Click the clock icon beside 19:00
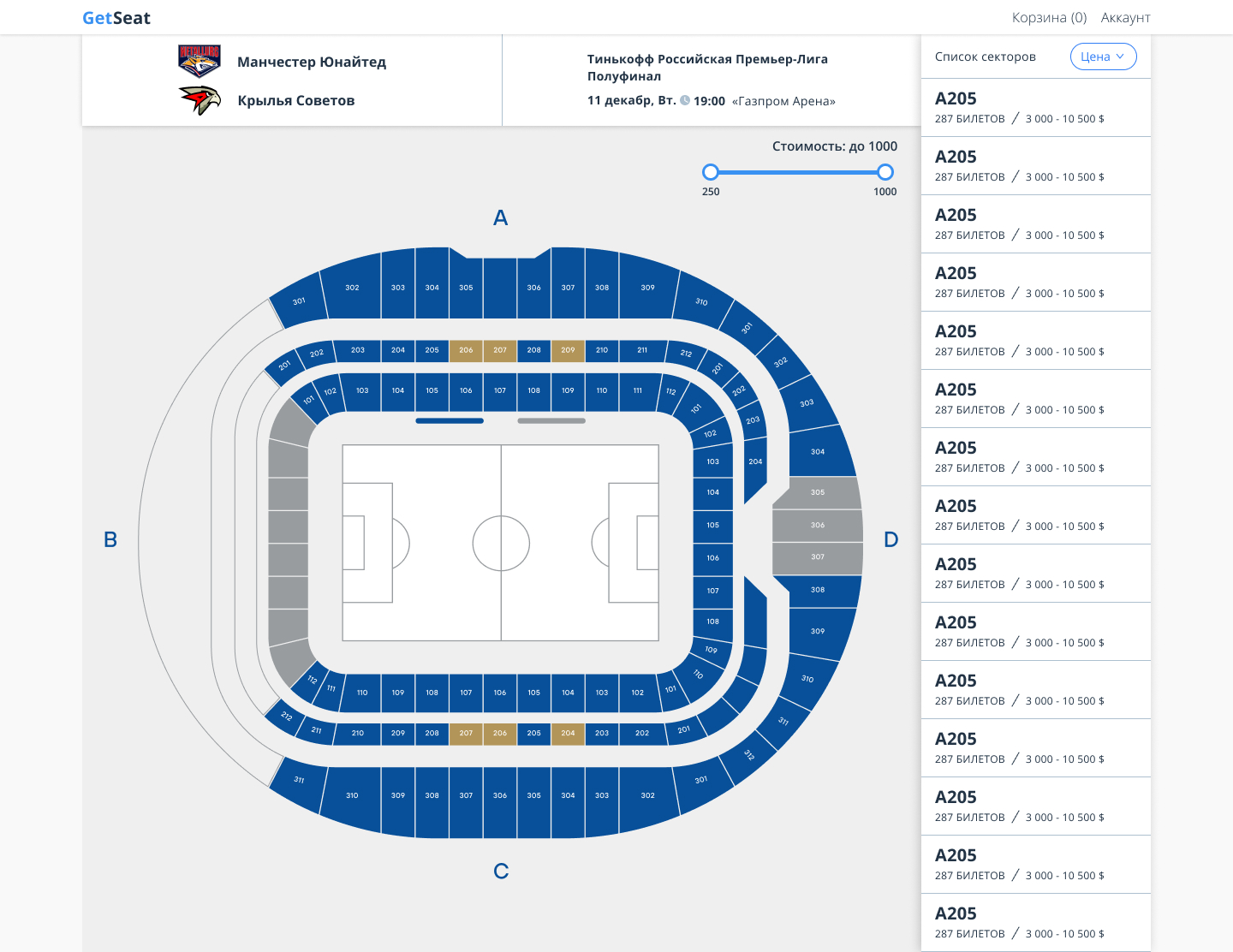 (x=685, y=100)
